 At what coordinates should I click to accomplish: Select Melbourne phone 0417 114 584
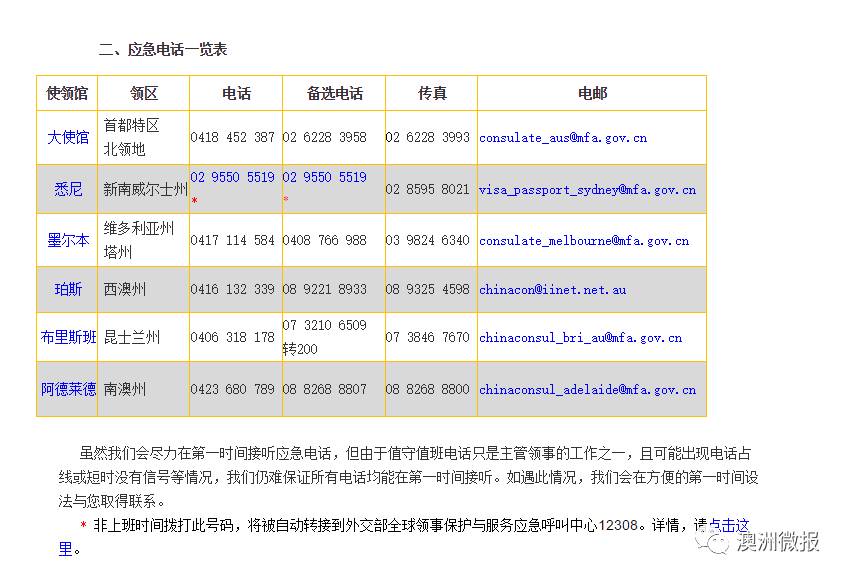pos(232,240)
